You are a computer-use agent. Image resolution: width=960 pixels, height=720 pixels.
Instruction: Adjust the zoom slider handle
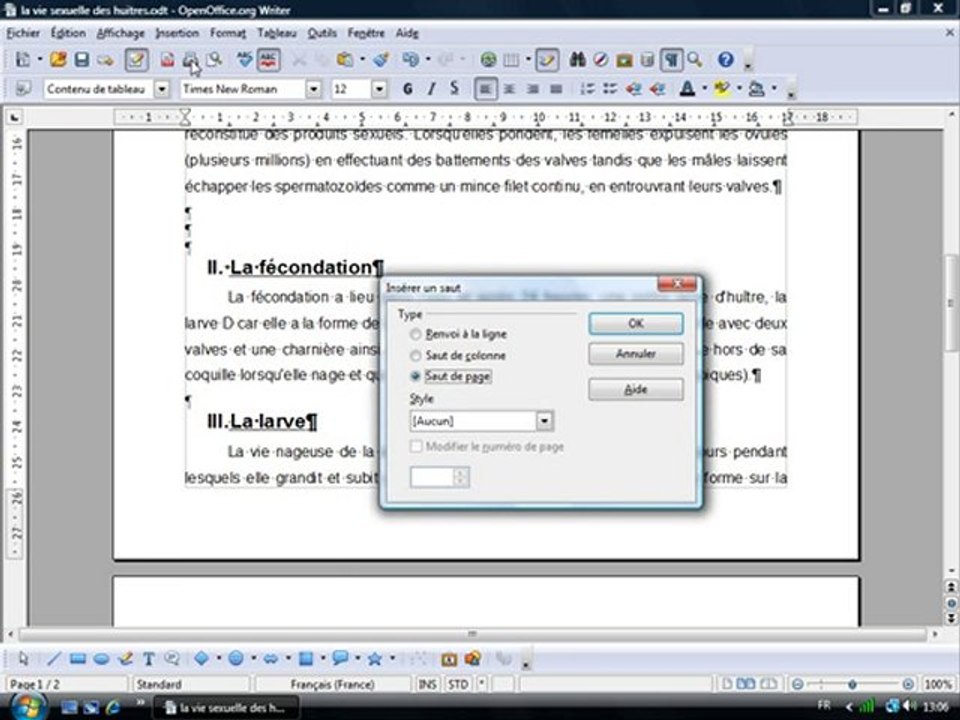(852, 684)
